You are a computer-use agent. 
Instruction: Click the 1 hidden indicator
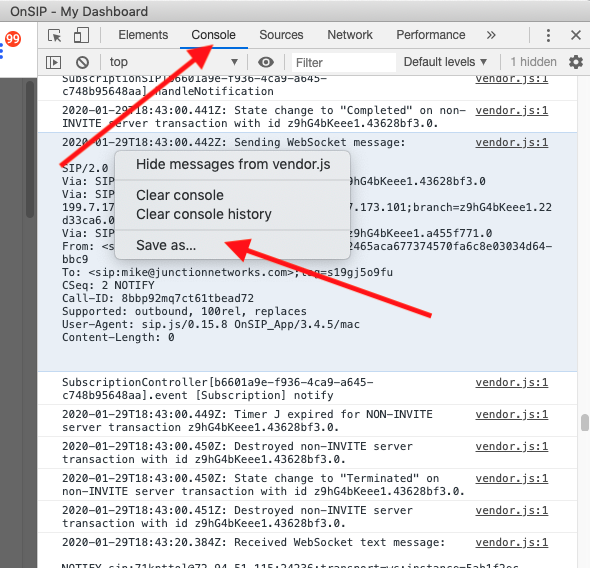[x=533, y=62]
